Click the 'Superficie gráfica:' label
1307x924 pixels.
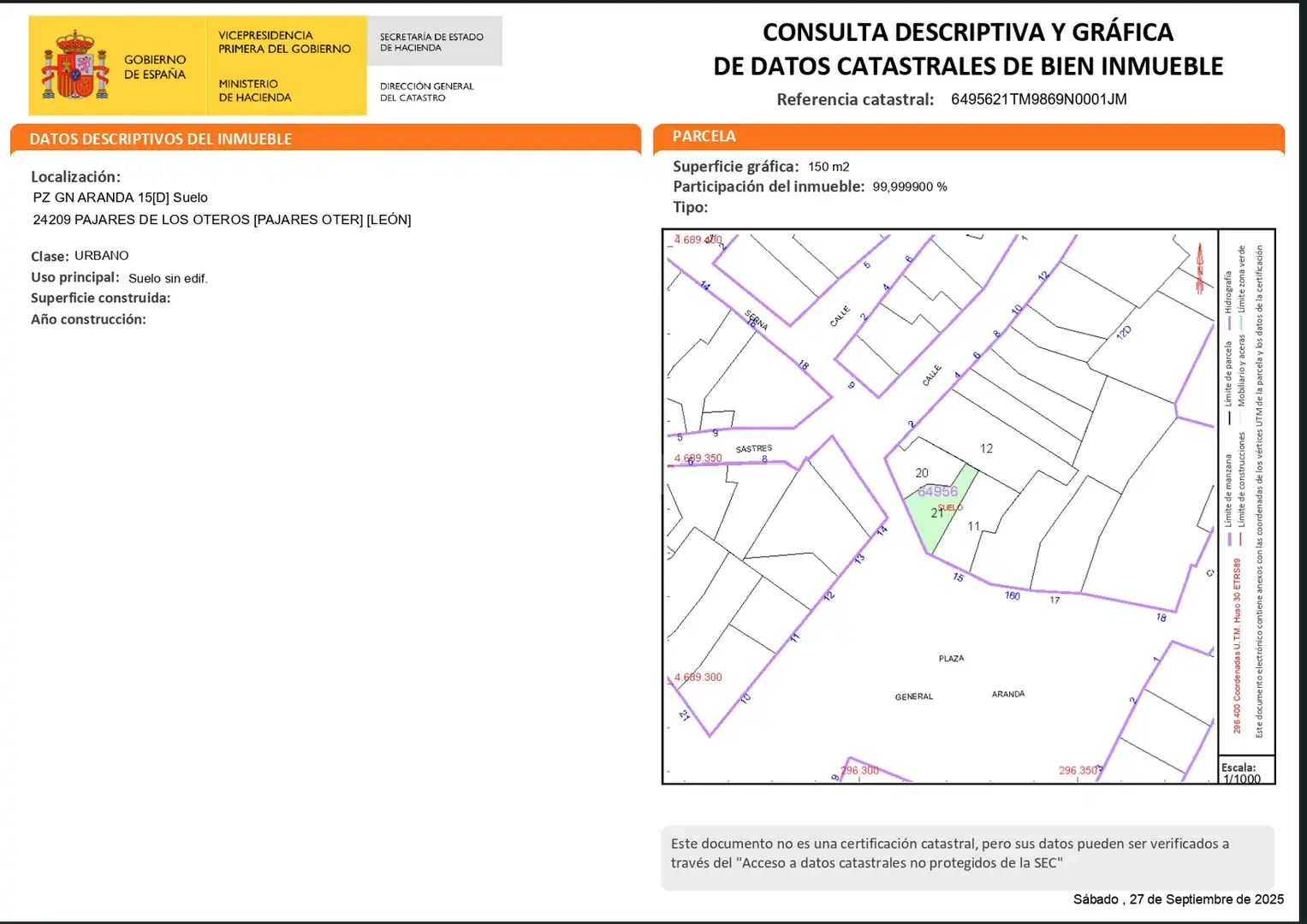(x=735, y=167)
